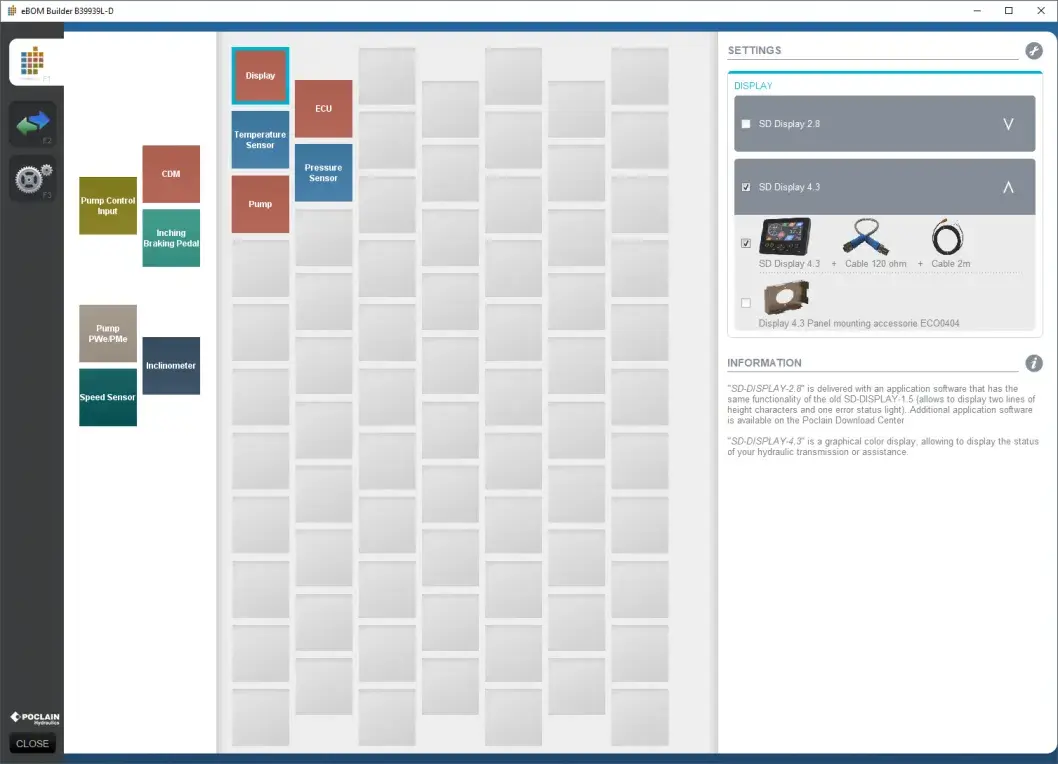The image size is (1058, 764).
Task: Click the 'Cable 120 ohm' label
Action: [876, 264]
